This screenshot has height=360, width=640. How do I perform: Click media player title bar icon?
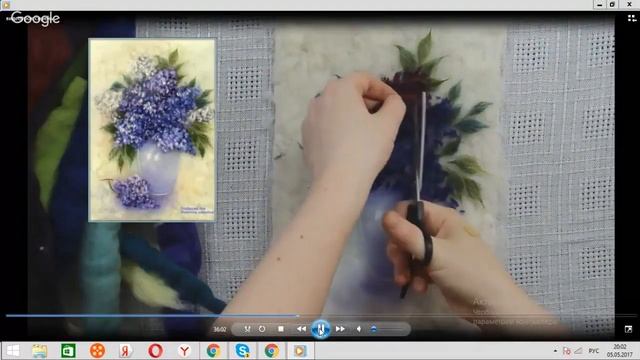[6, 5]
